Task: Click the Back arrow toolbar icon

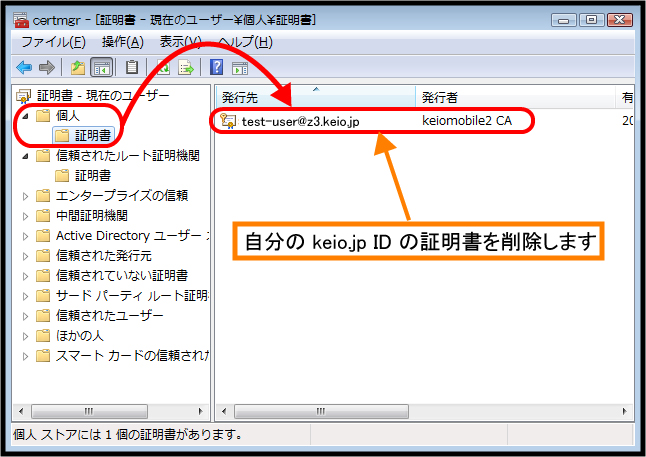Action: click(24, 67)
